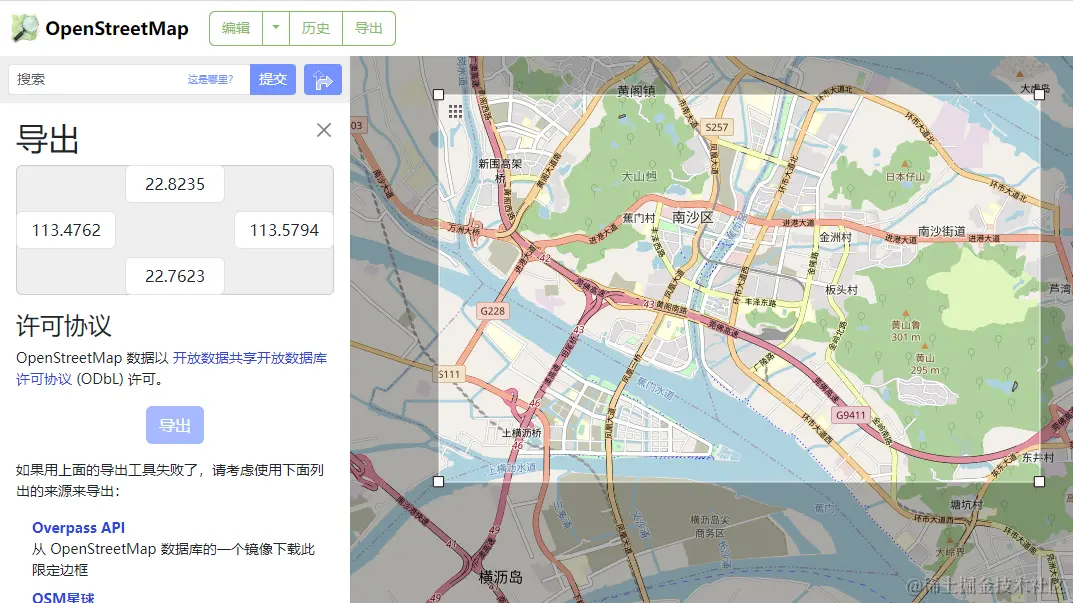Open the 导出 tab in header
The image size is (1073, 603).
pyautogui.click(x=369, y=28)
